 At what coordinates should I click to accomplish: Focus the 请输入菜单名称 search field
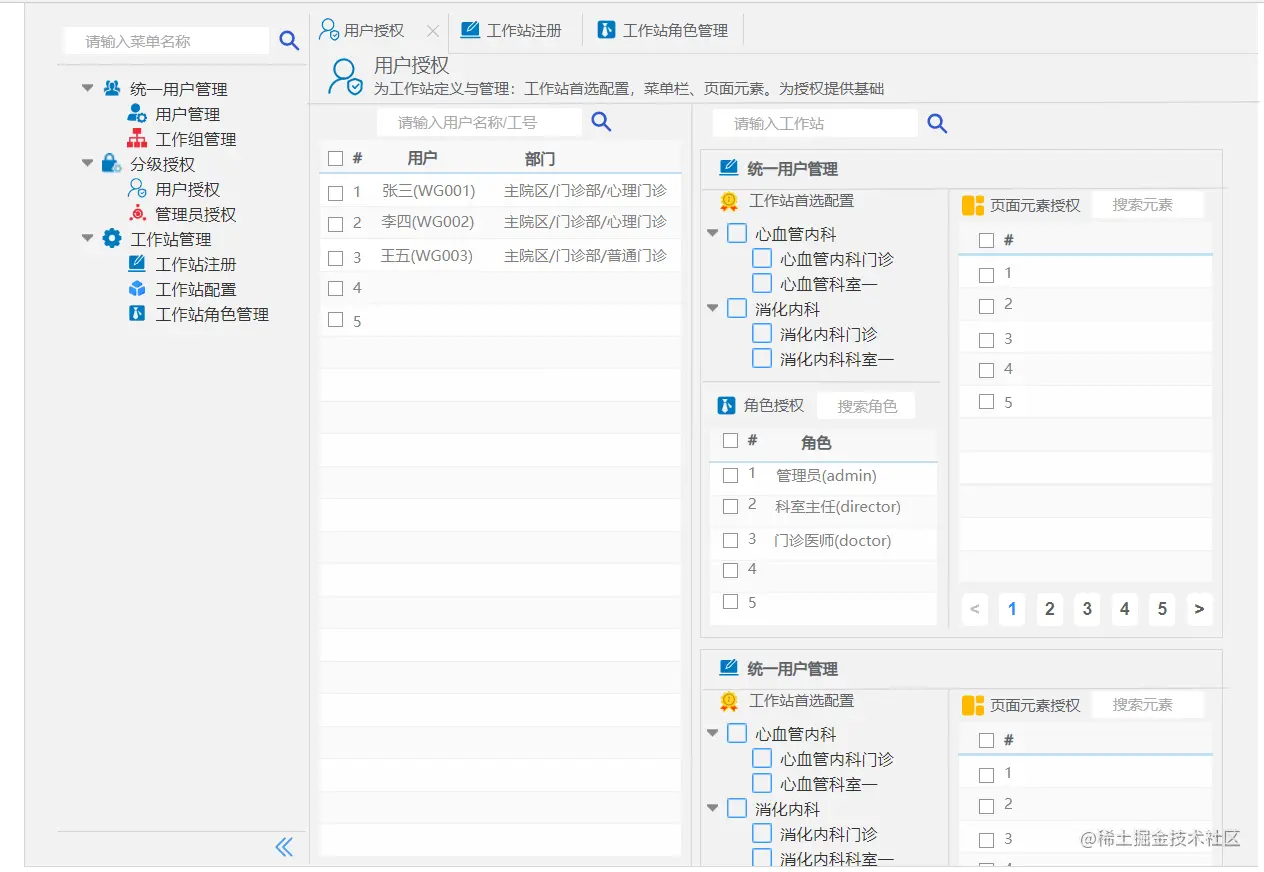167,41
